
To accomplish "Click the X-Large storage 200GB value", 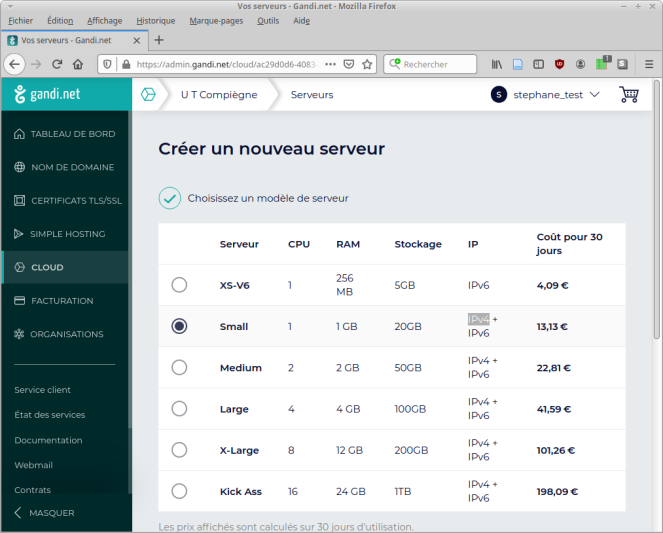I will [411, 450].
